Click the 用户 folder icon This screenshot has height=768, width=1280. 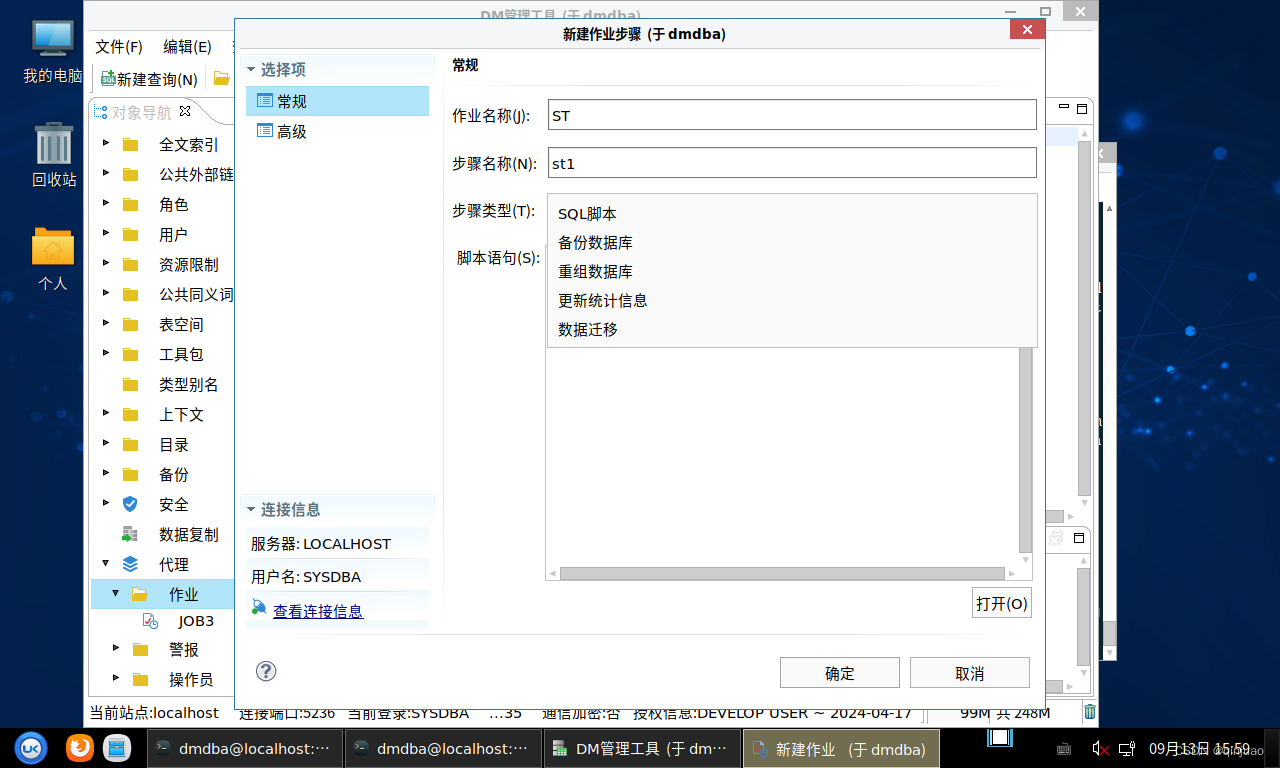tap(131, 235)
